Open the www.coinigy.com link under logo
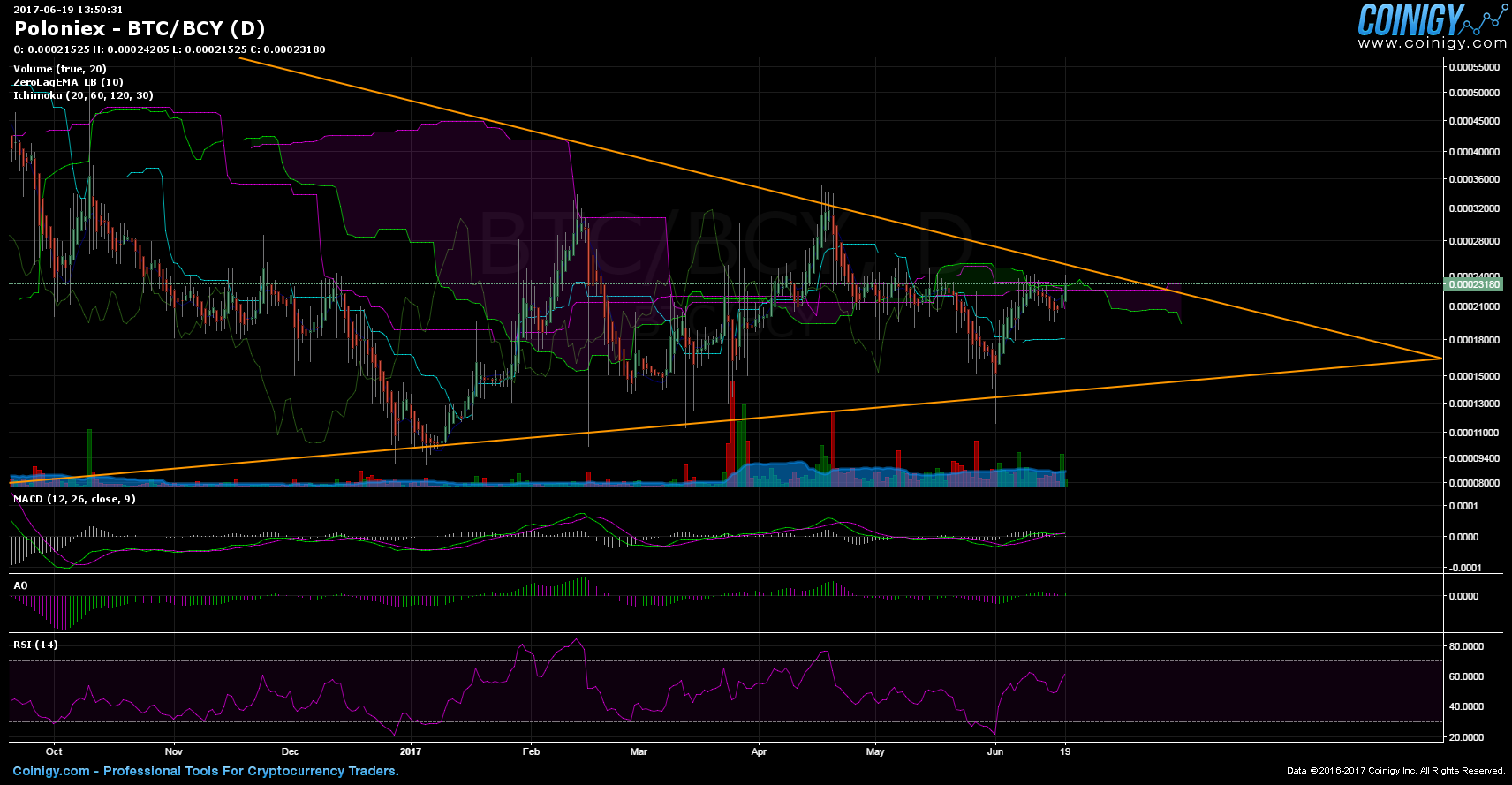Screen dimensions: 1512x785 pos(1433,42)
